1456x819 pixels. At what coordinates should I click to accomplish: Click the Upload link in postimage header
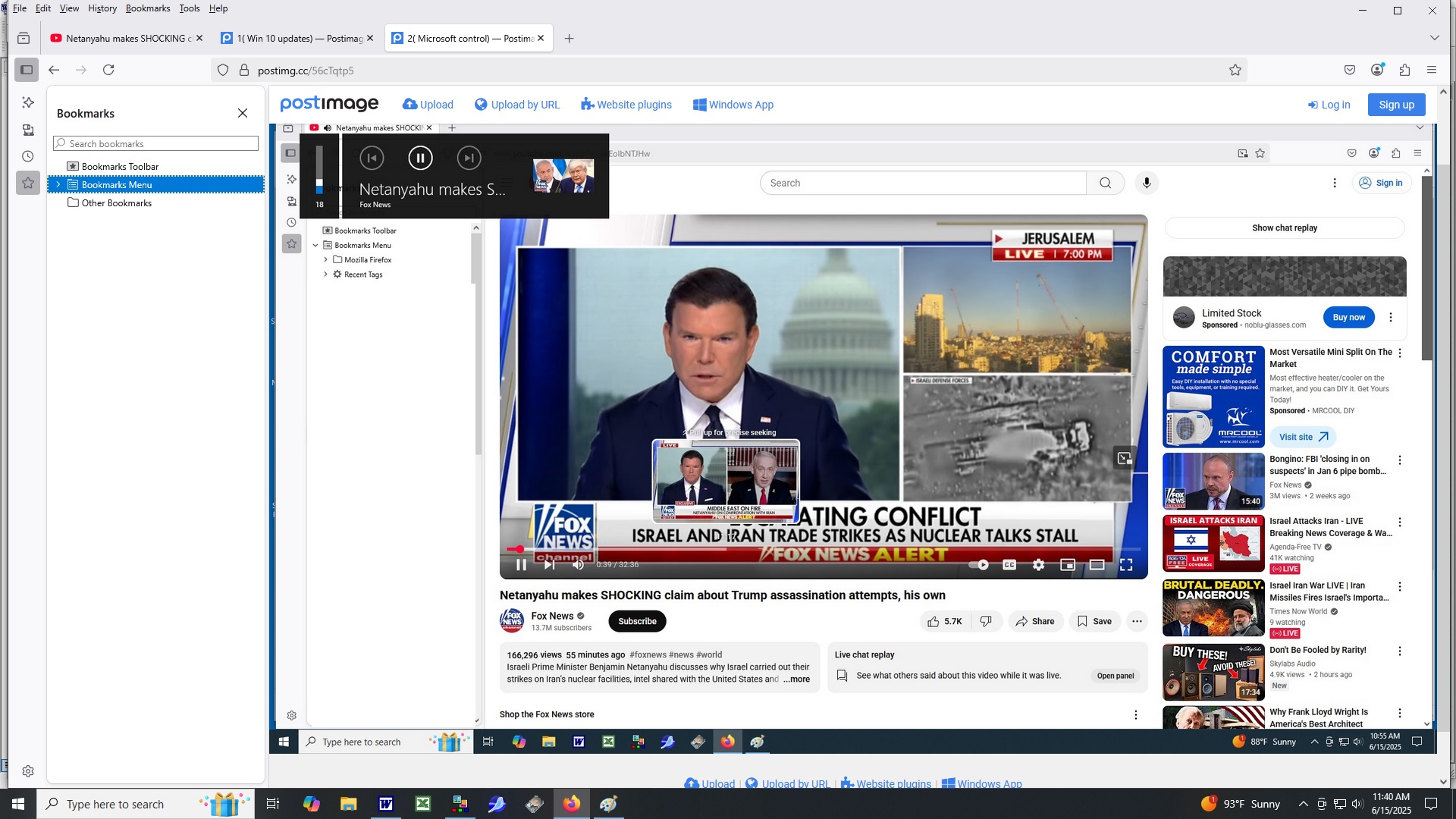pos(428,105)
